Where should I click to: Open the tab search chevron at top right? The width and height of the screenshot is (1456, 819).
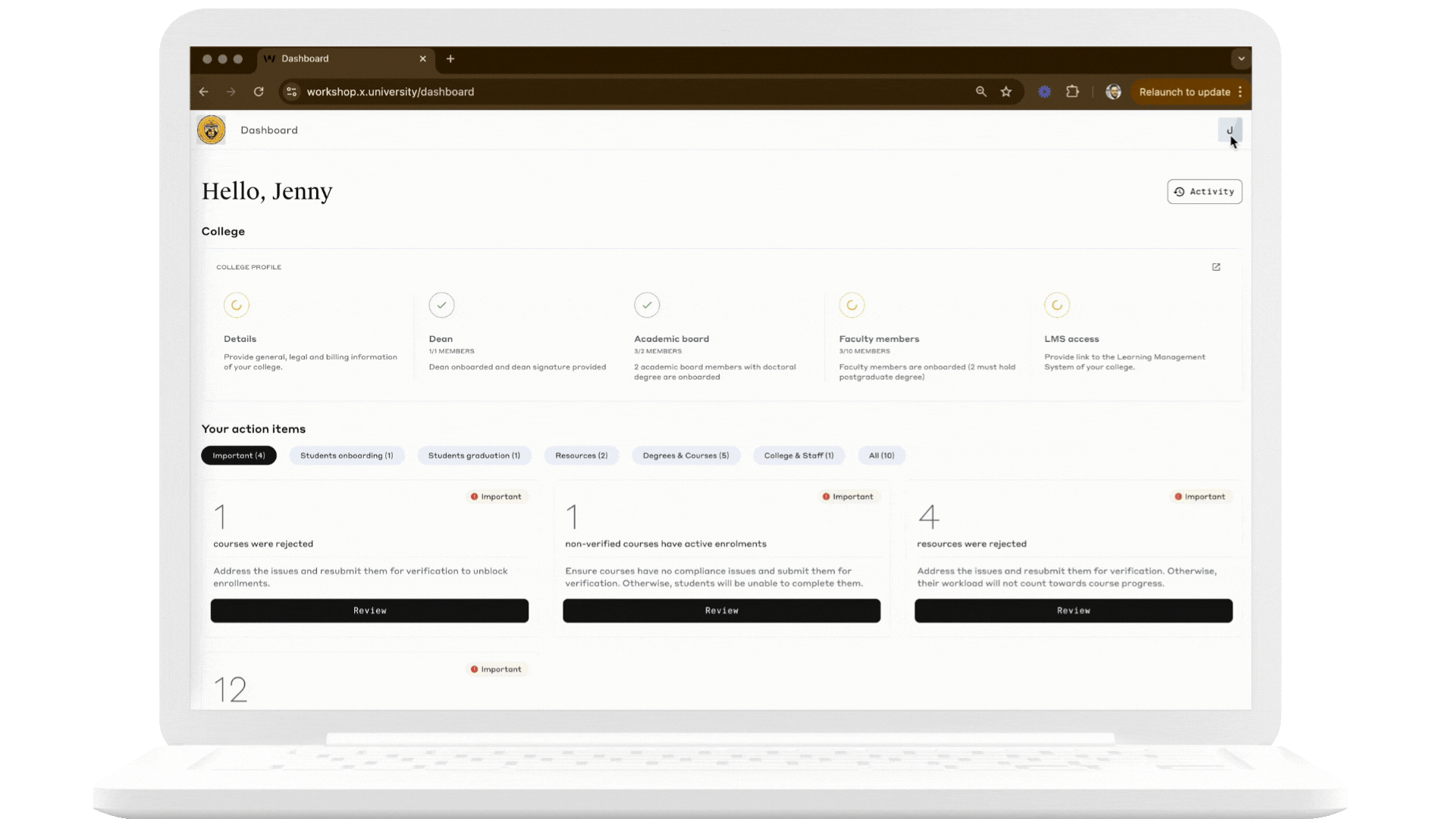[1241, 58]
